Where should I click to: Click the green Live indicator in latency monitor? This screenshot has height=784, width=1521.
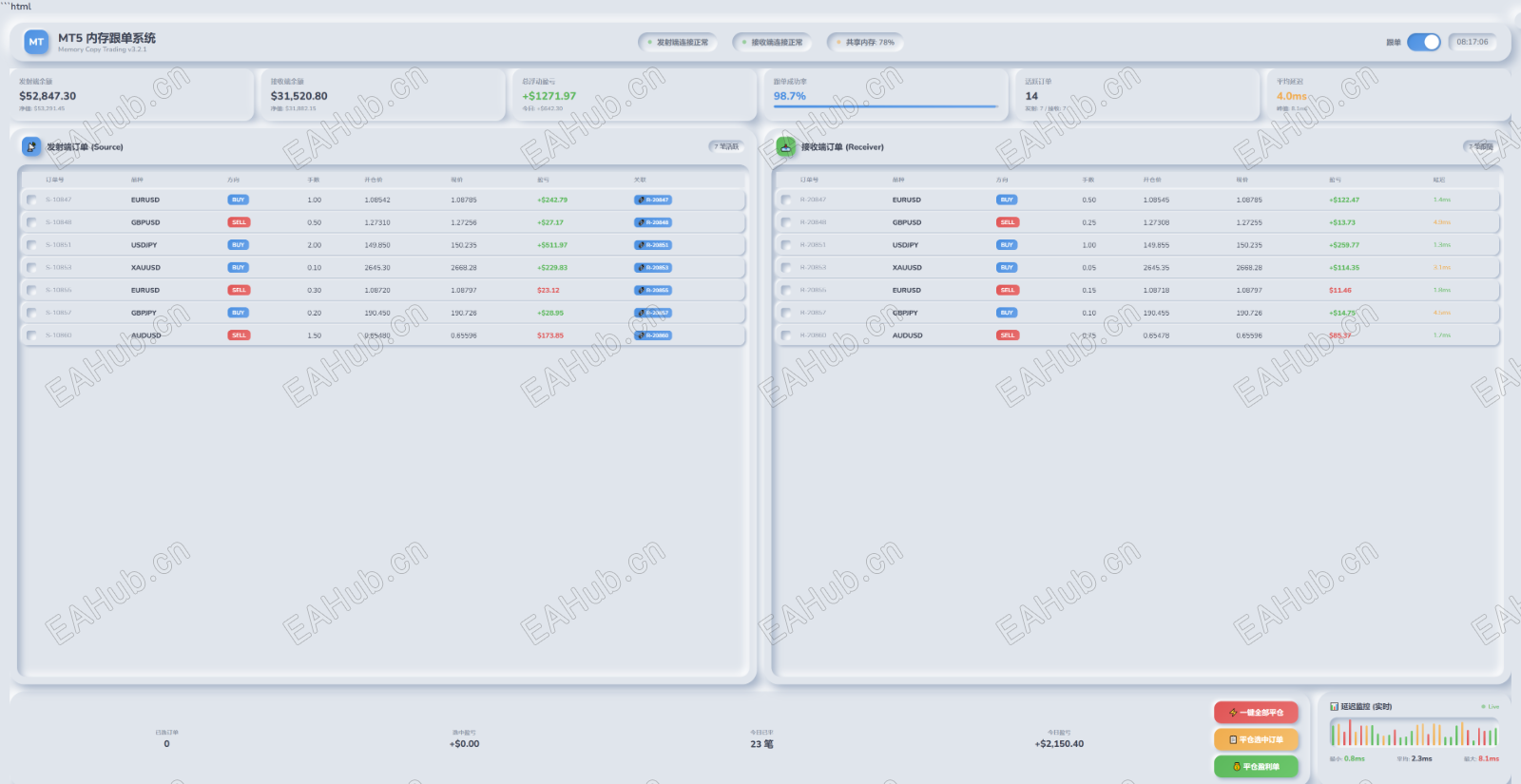click(x=1490, y=706)
